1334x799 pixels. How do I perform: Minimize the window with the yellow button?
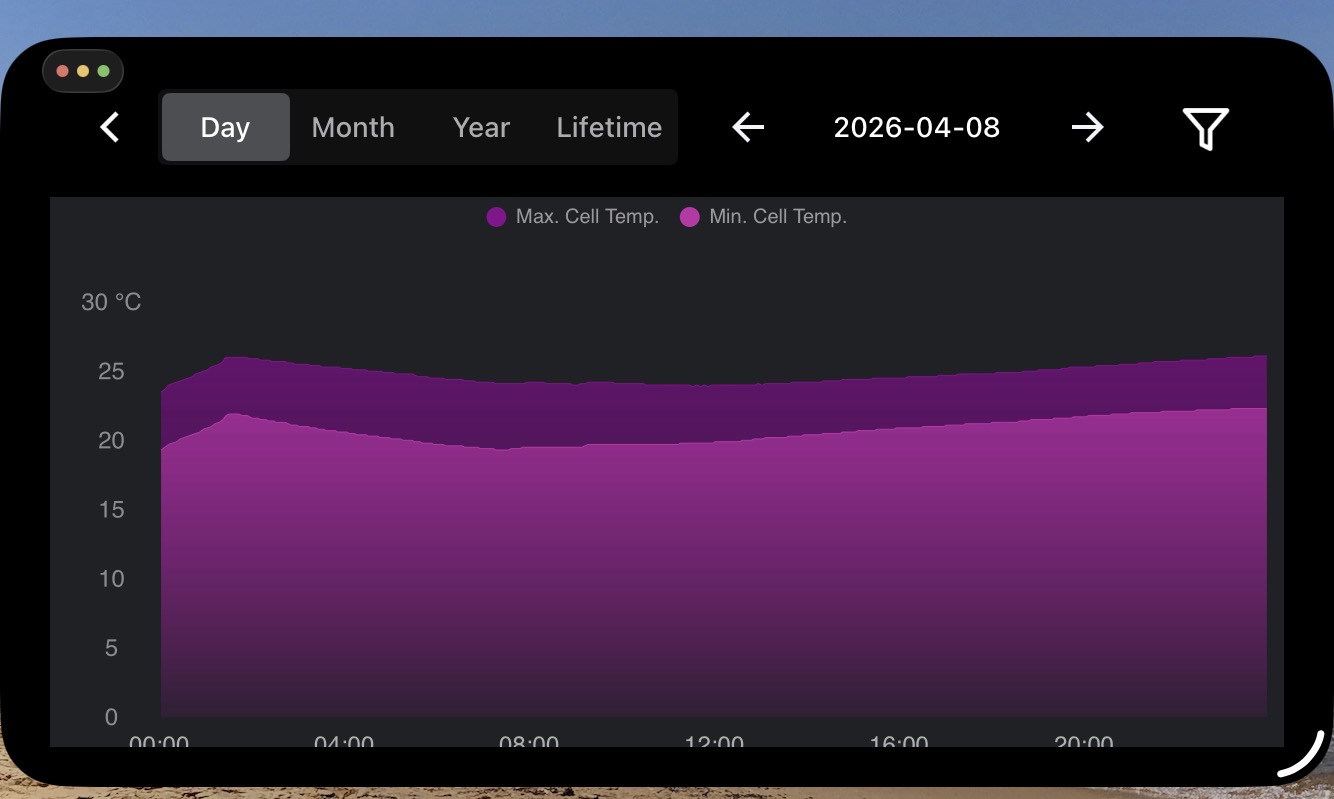(83, 71)
